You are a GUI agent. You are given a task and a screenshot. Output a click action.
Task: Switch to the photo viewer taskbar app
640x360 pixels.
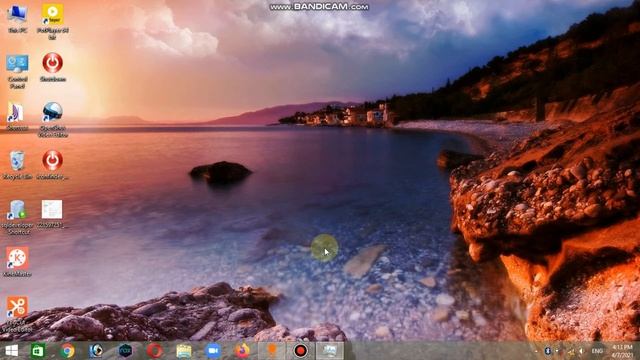(x=330, y=351)
